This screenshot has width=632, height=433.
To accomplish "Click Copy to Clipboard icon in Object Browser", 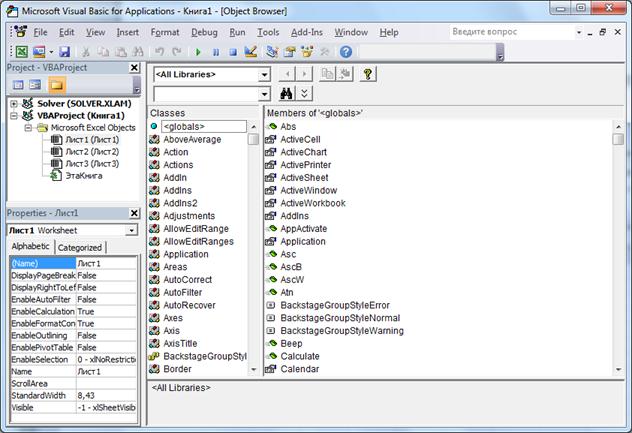I will (x=327, y=74).
